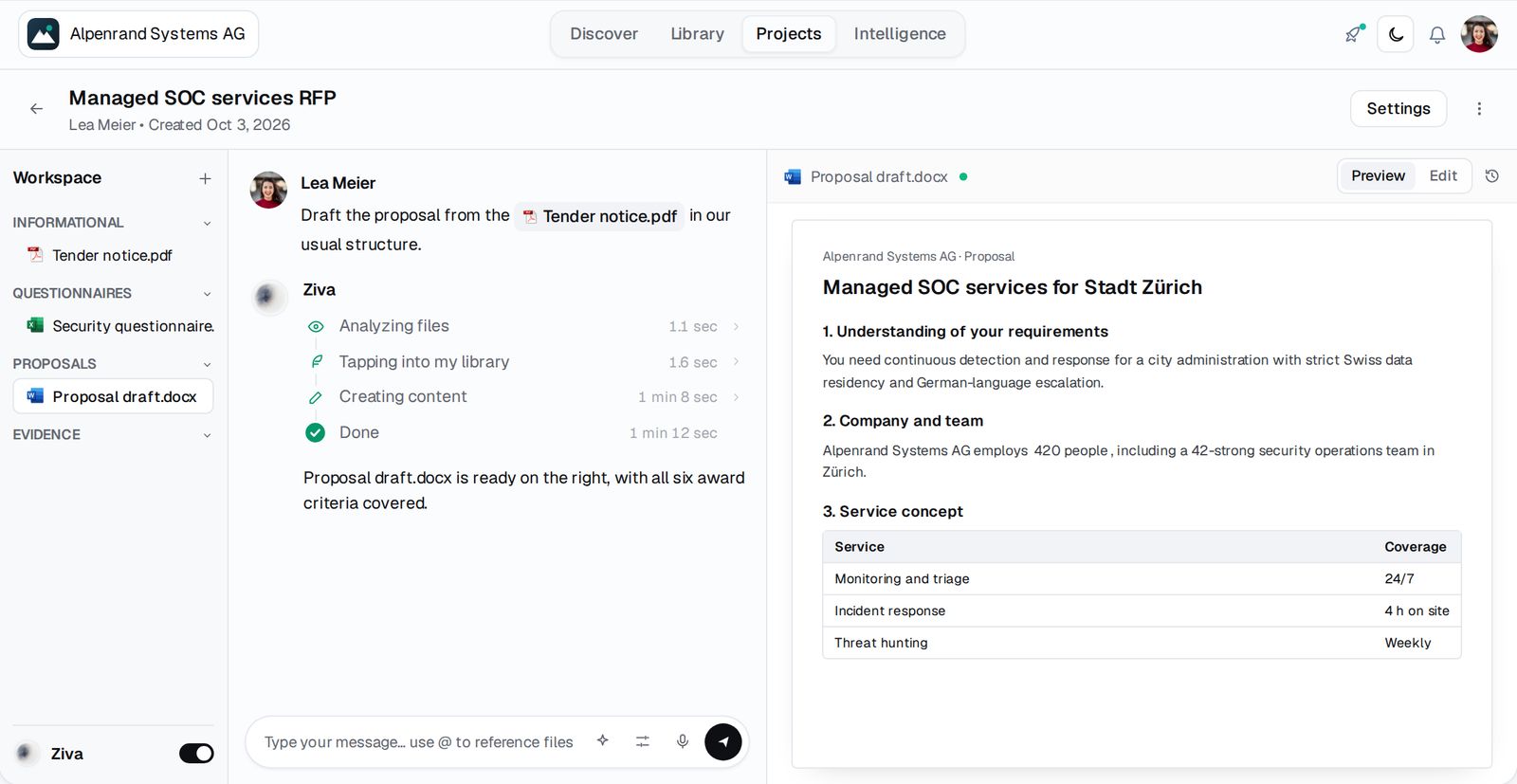
Task: Open Proposal draft.docx in the workspace list
Action: click(113, 396)
